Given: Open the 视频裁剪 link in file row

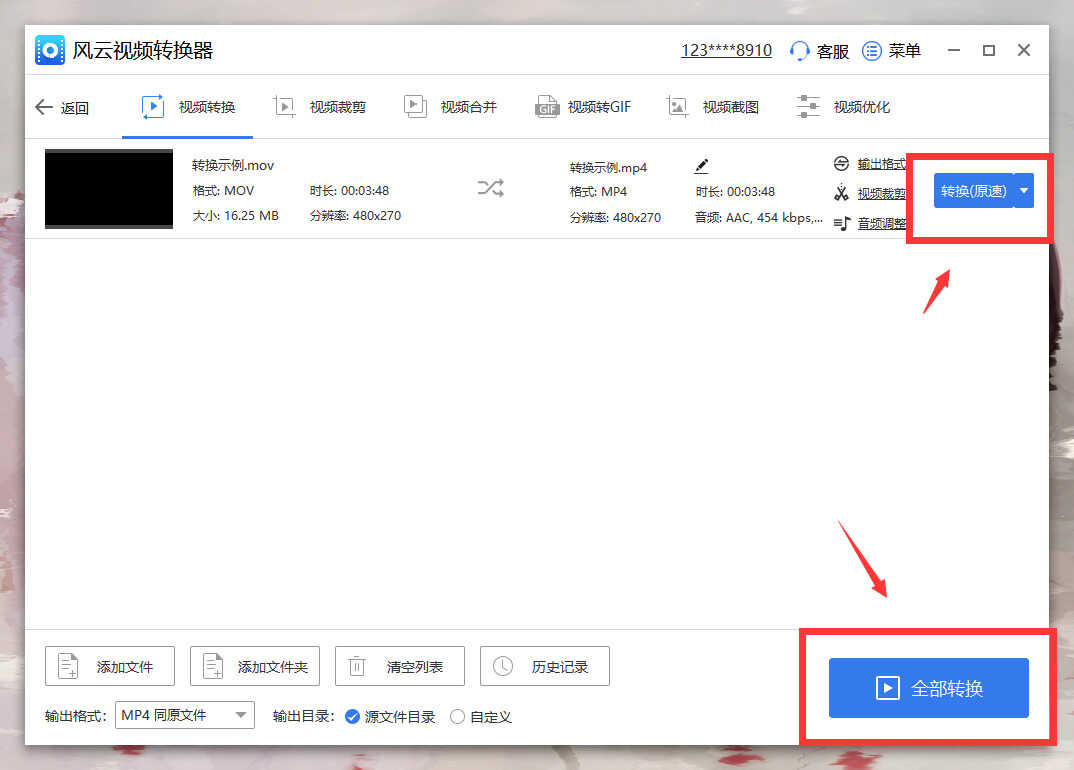Looking at the screenshot, I should [x=882, y=194].
